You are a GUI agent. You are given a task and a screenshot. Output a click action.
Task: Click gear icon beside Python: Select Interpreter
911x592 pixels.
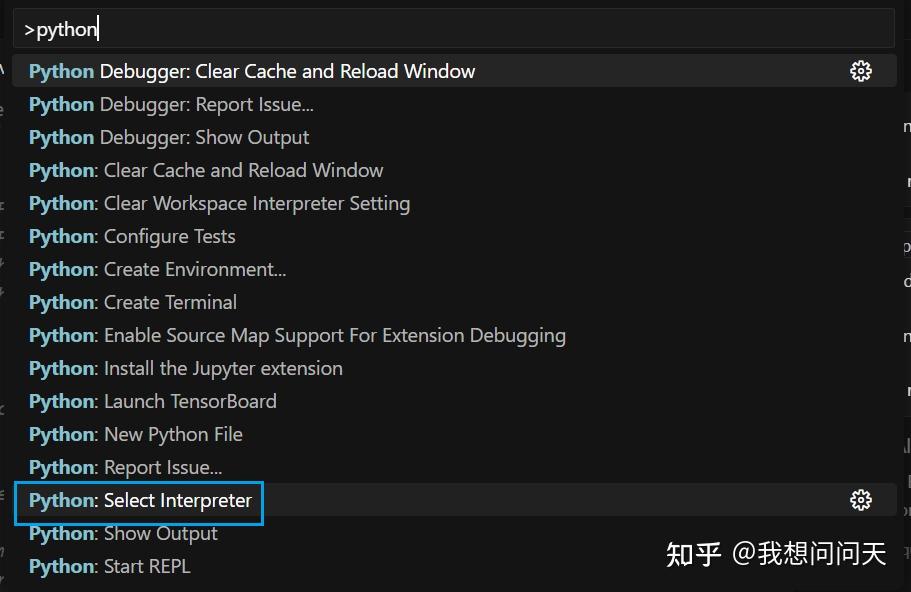860,500
